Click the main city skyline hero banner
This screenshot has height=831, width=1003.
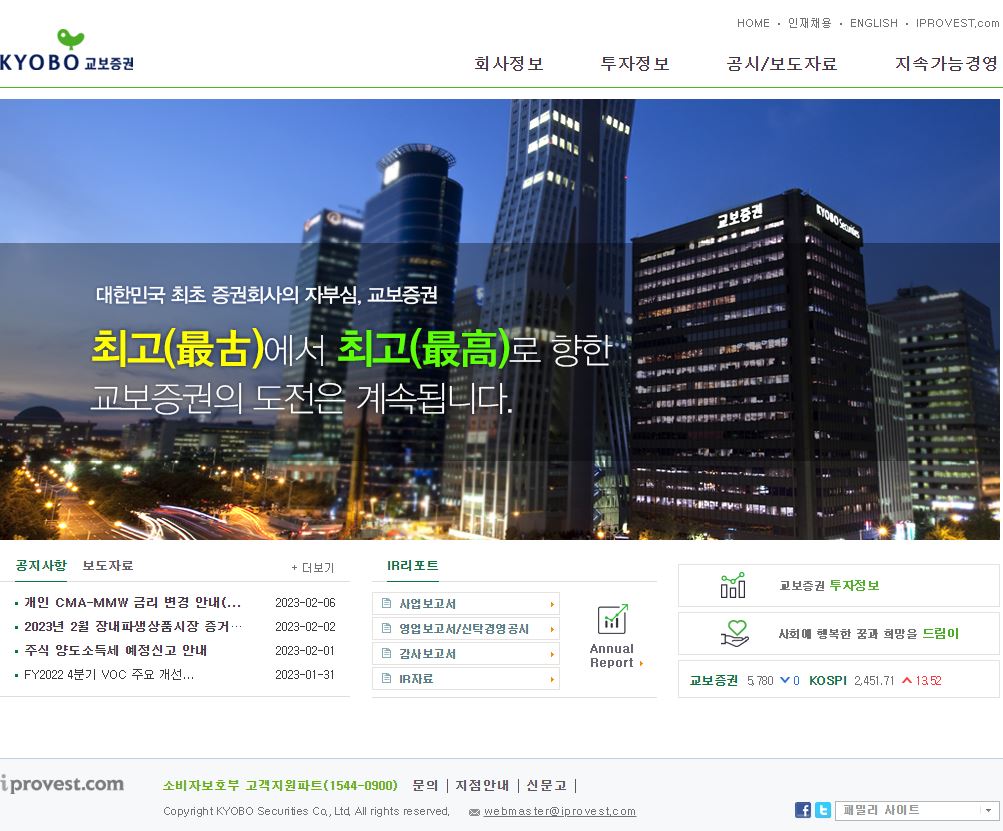pyautogui.click(x=500, y=319)
